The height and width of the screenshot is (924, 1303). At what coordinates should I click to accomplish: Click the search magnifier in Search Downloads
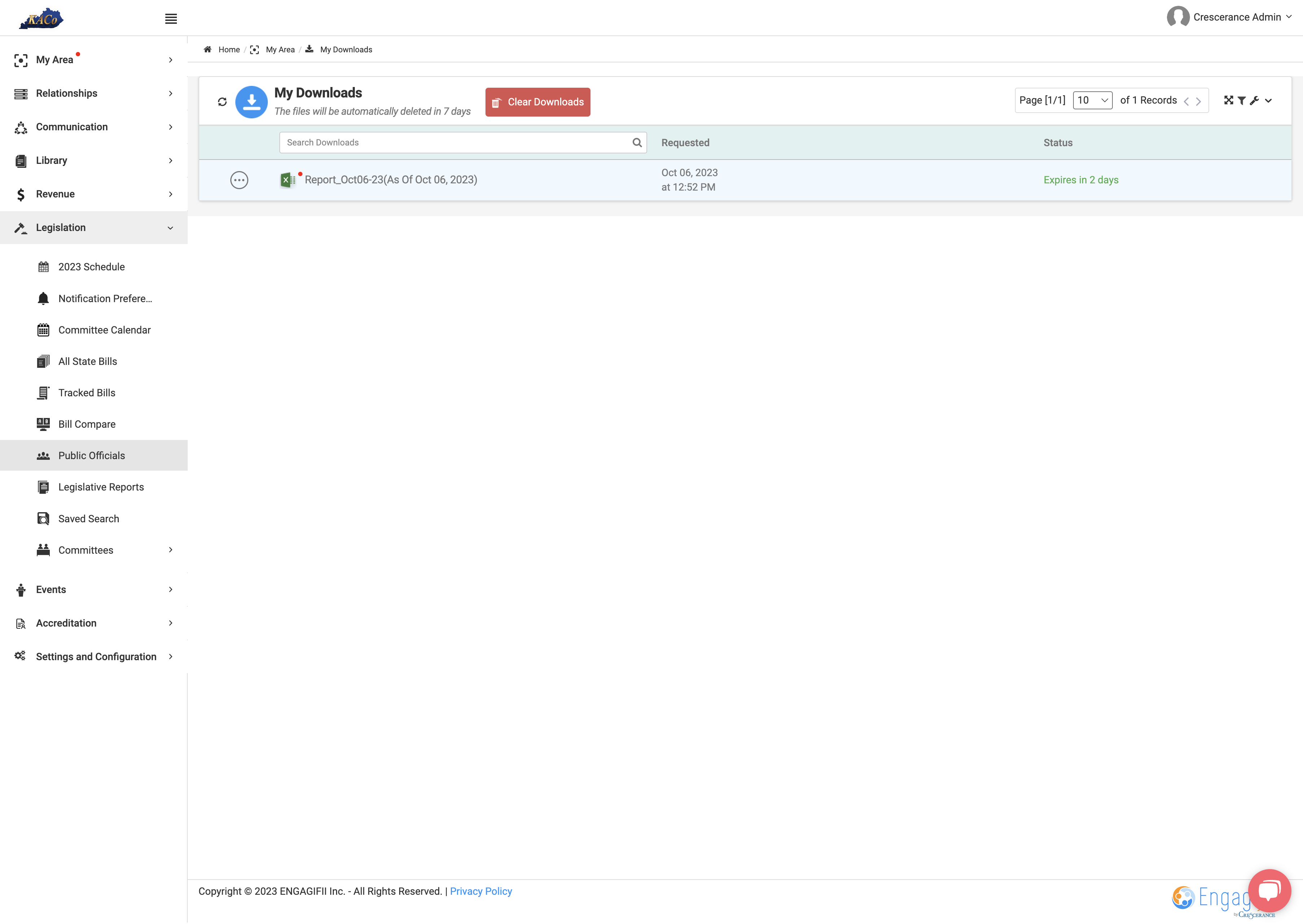(637, 142)
